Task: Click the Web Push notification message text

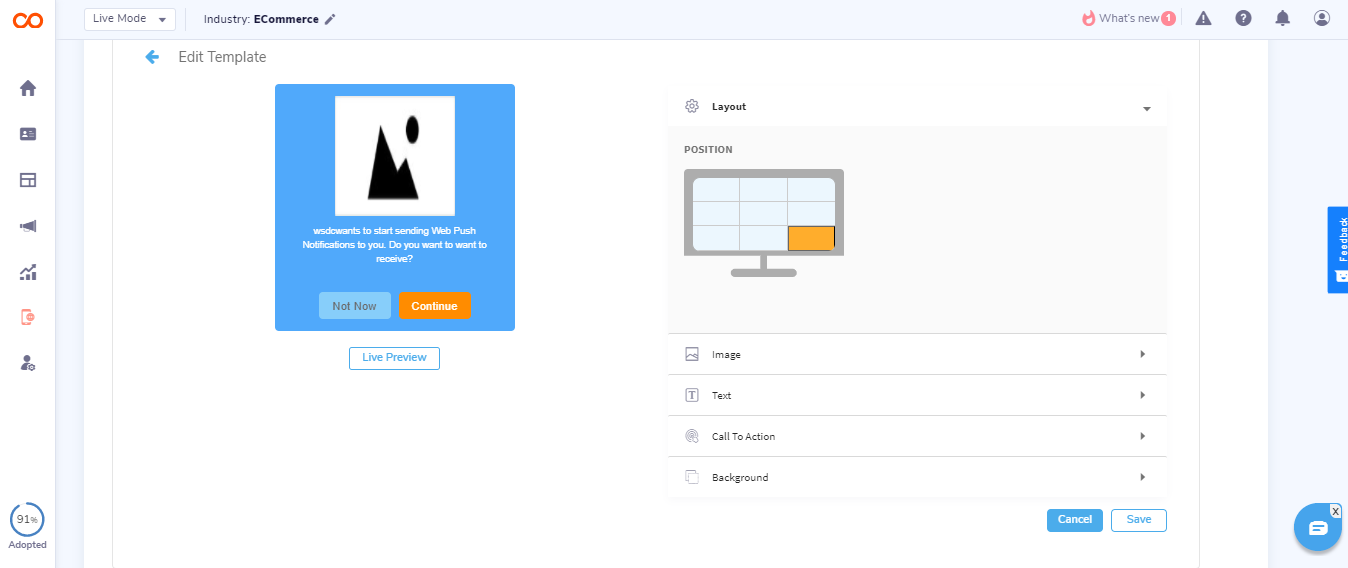Action: (394, 244)
